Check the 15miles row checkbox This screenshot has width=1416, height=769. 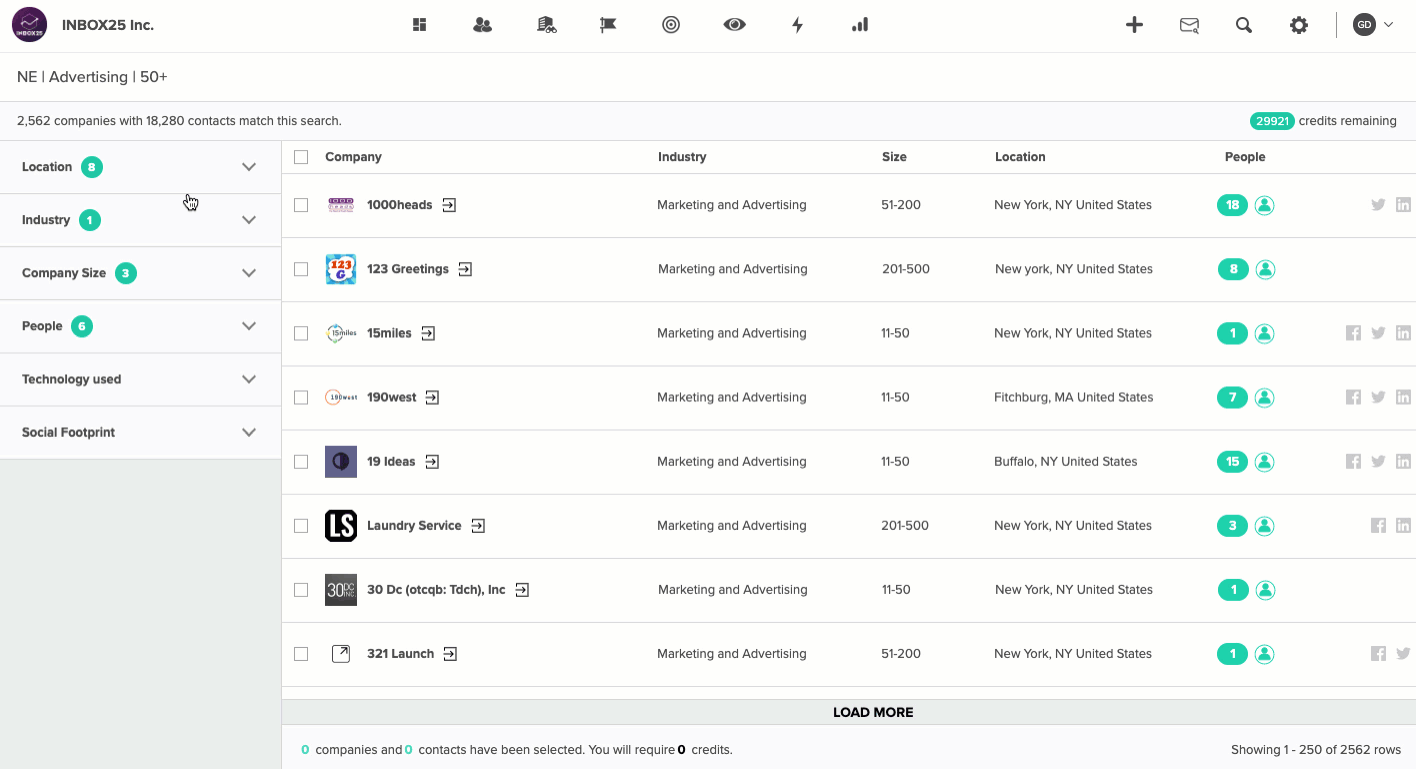(x=301, y=333)
